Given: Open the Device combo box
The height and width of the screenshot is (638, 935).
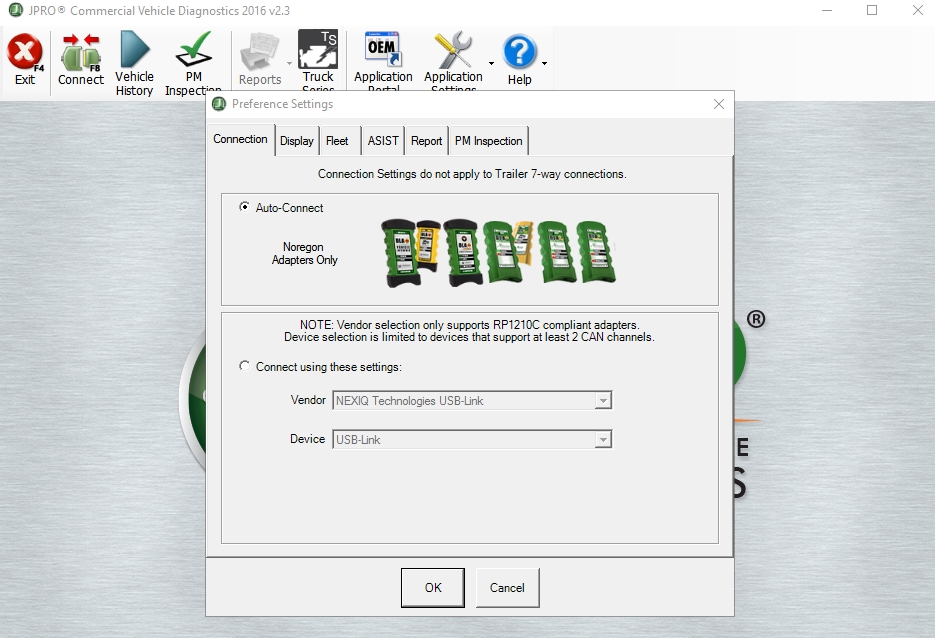Looking at the screenshot, I should click(472, 439).
